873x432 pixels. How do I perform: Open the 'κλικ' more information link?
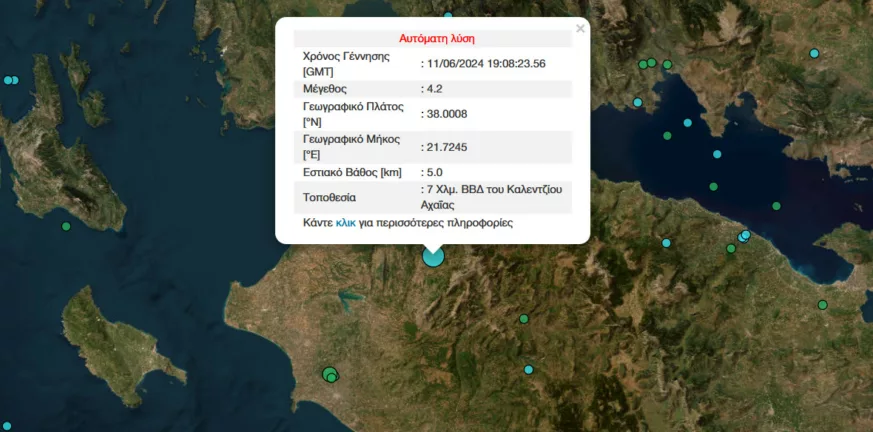[x=345, y=223]
